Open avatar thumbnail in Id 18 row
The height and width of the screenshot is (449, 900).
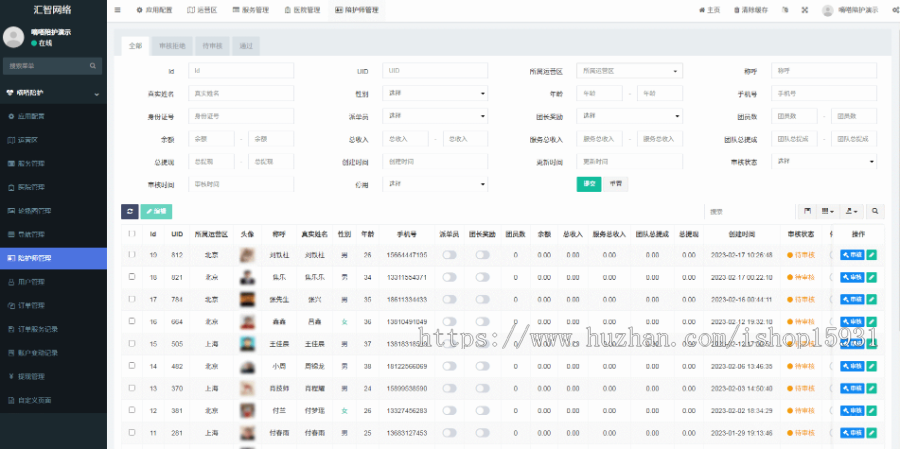point(247,277)
